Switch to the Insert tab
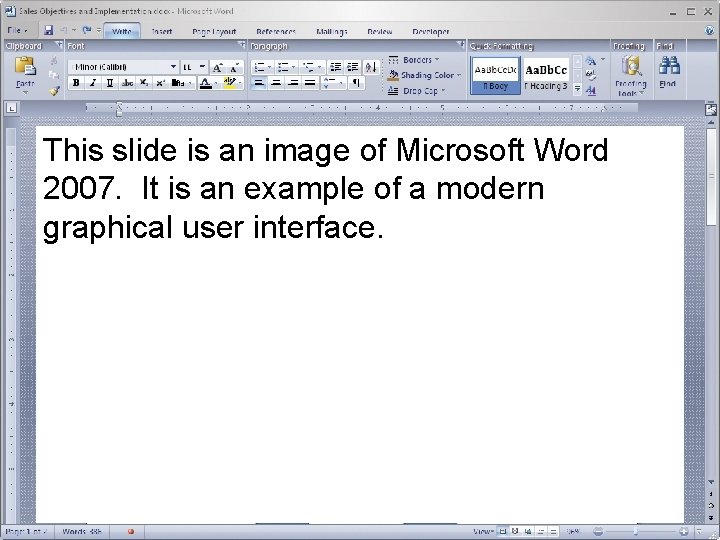720x540 pixels. [162, 32]
